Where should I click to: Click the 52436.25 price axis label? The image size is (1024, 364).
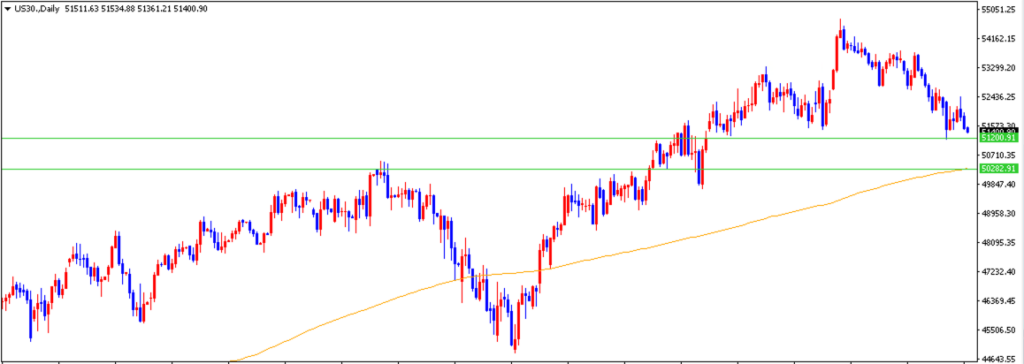(998, 97)
